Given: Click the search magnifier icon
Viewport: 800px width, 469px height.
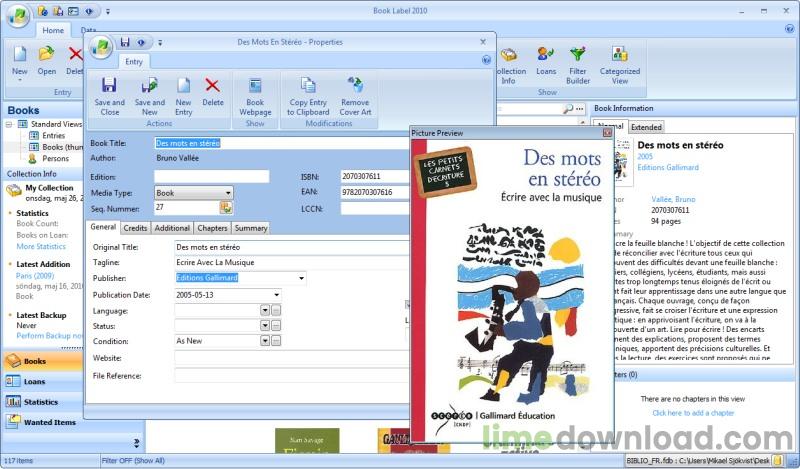Looking at the screenshot, I should click(x=567, y=109).
